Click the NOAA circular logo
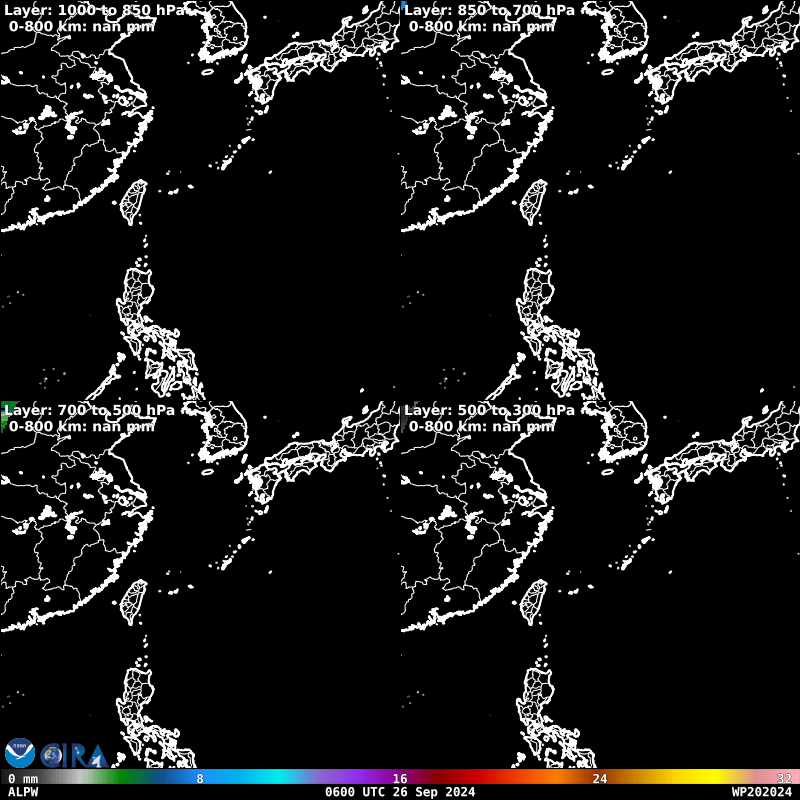This screenshot has width=800, height=800. click(19, 753)
